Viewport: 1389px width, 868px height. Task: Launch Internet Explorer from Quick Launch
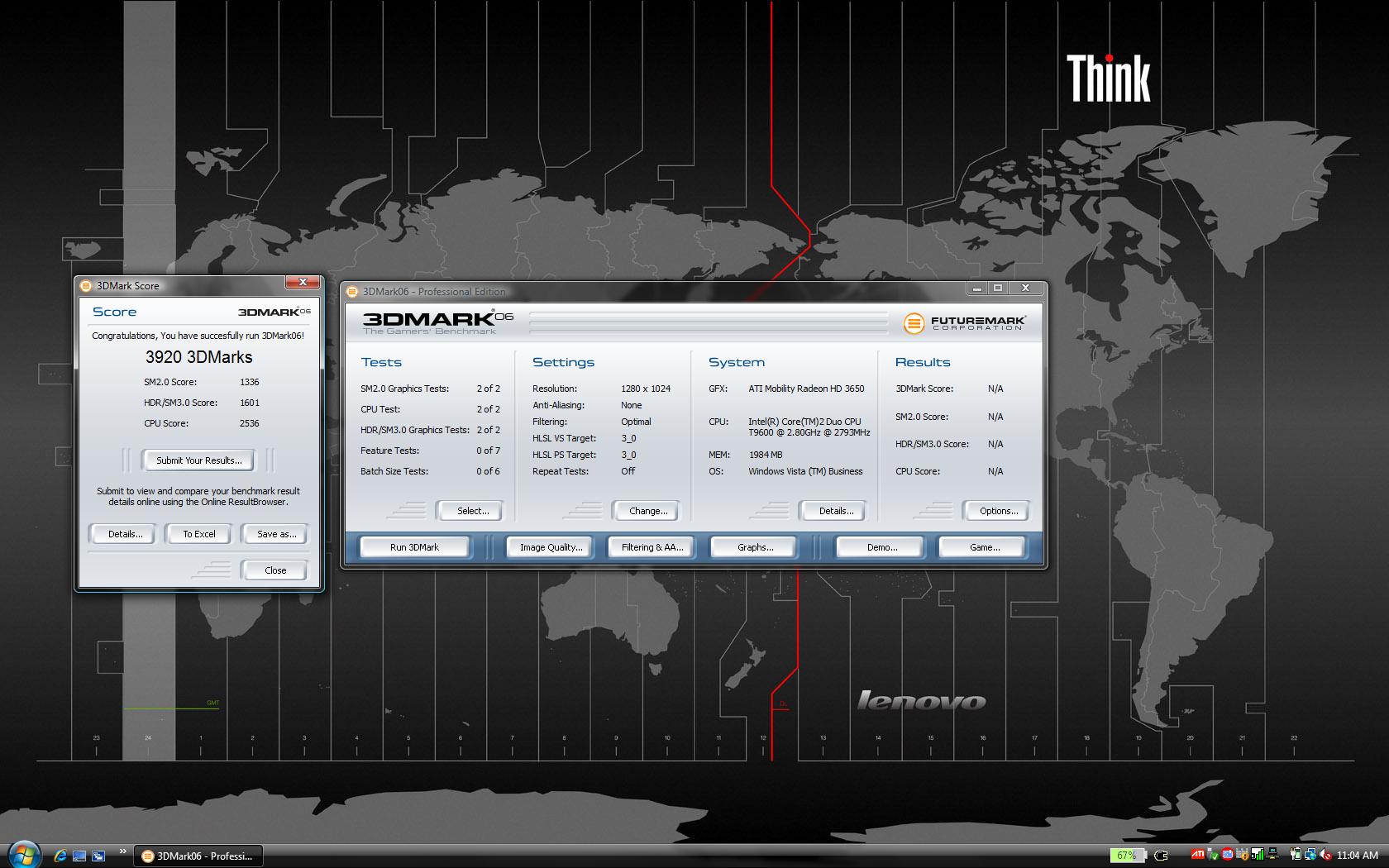pyautogui.click(x=60, y=856)
